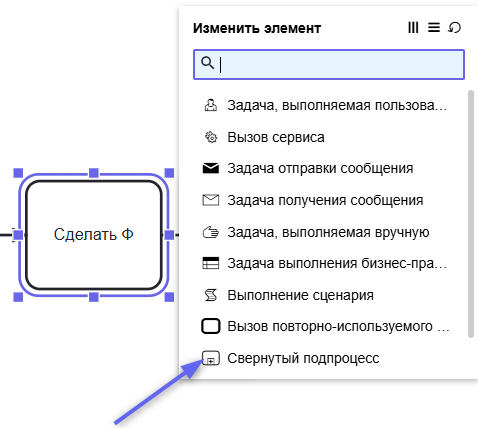Click the outlined envelope receive-message icon
Image resolution: width=478 pixels, height=428 pixels.
point(211,200)
